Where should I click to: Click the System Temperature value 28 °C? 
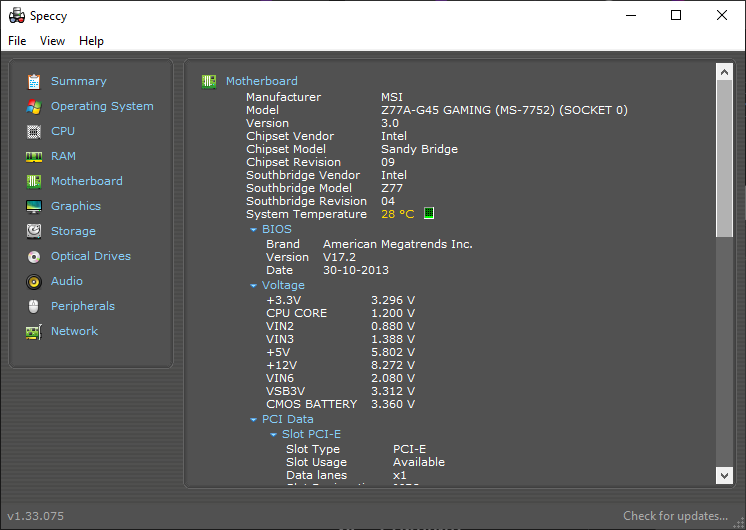coord(398,215)
